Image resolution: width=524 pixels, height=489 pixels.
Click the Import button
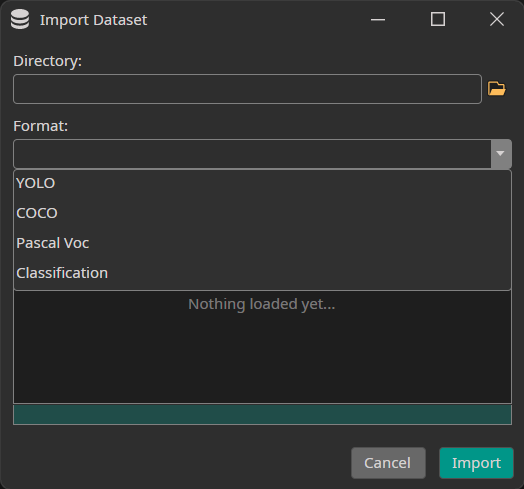(x=476, y=463)
